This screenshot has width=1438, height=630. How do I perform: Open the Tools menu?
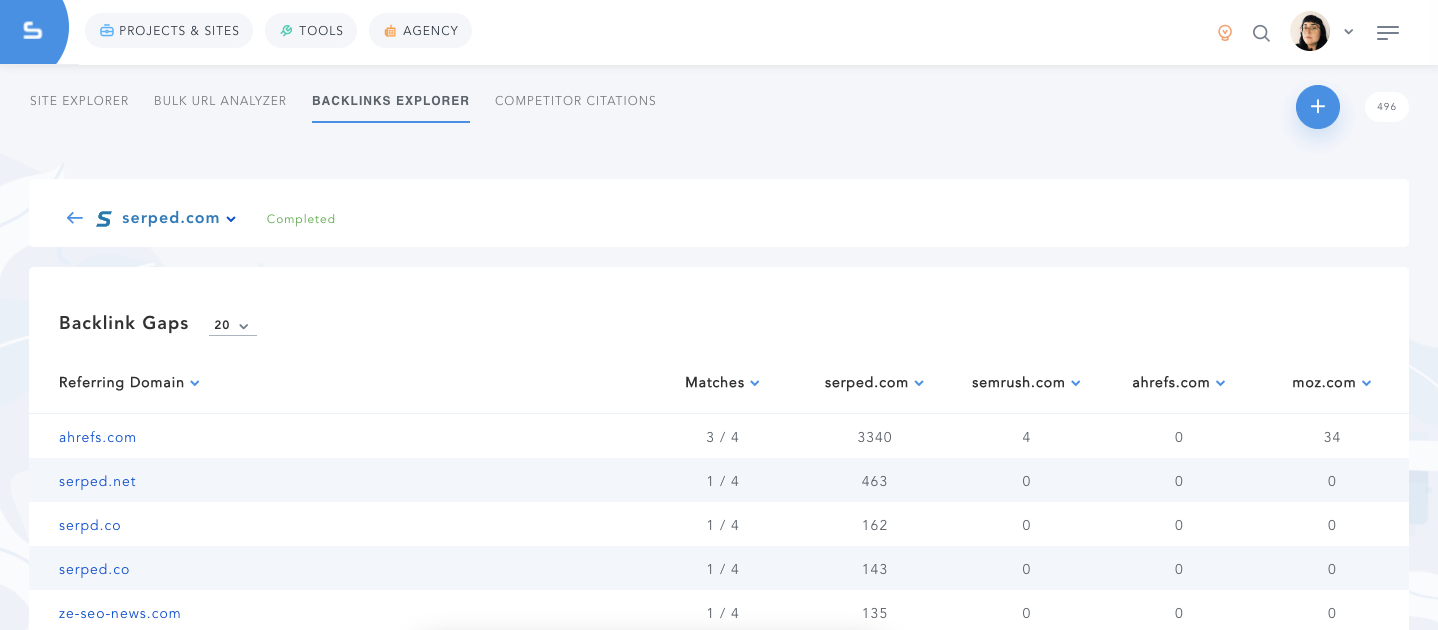coord(311,31)
